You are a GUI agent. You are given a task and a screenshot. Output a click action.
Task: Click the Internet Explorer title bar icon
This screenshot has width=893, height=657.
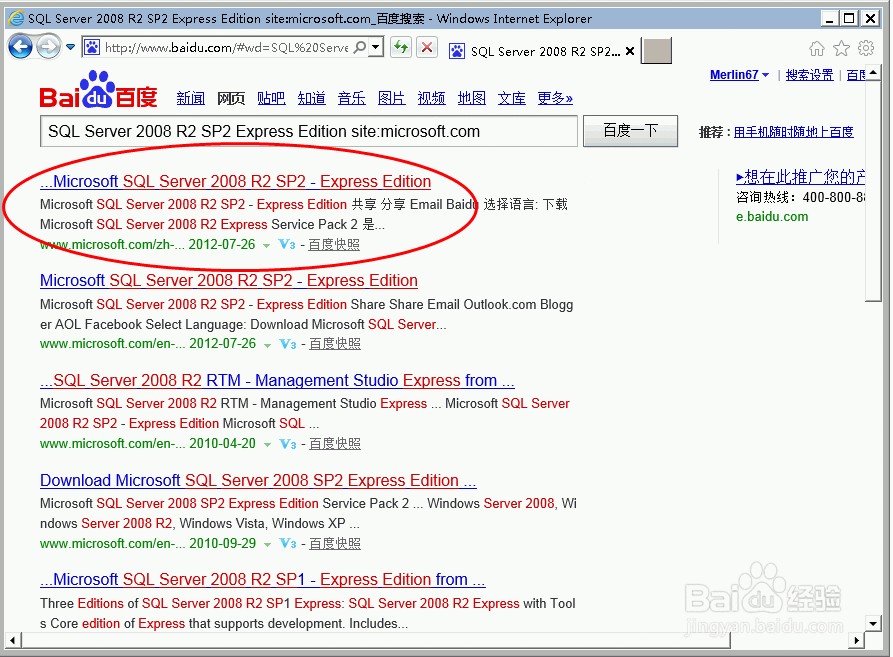pos(17,18)
